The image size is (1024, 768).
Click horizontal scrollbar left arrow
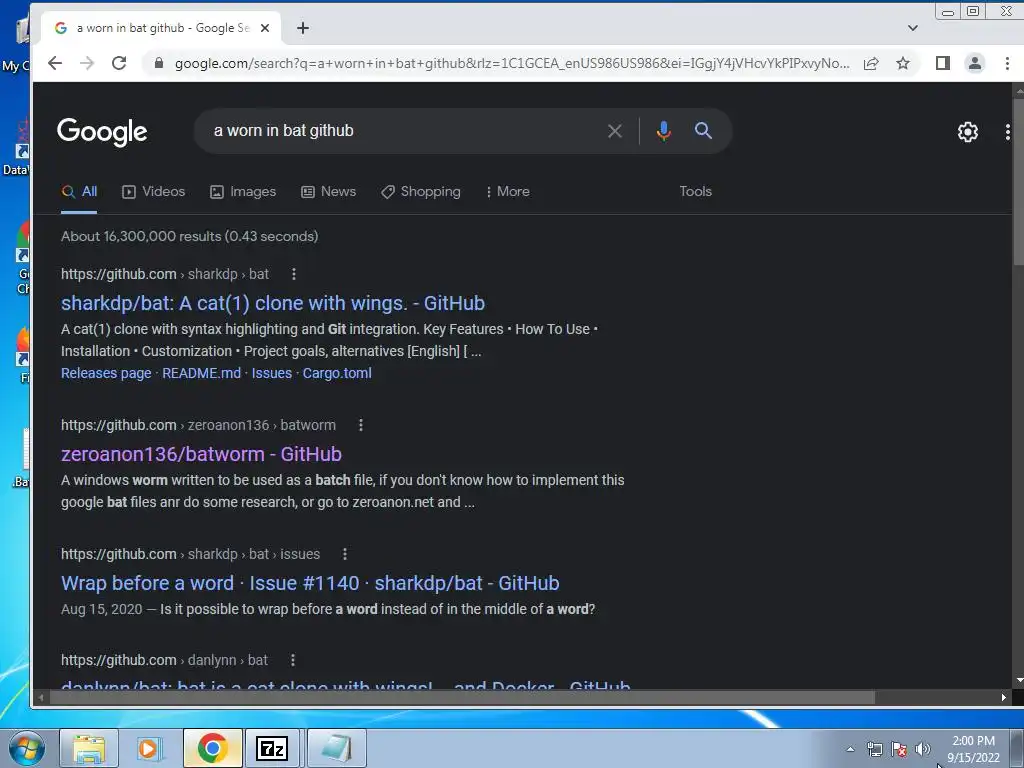coord(40,697)
